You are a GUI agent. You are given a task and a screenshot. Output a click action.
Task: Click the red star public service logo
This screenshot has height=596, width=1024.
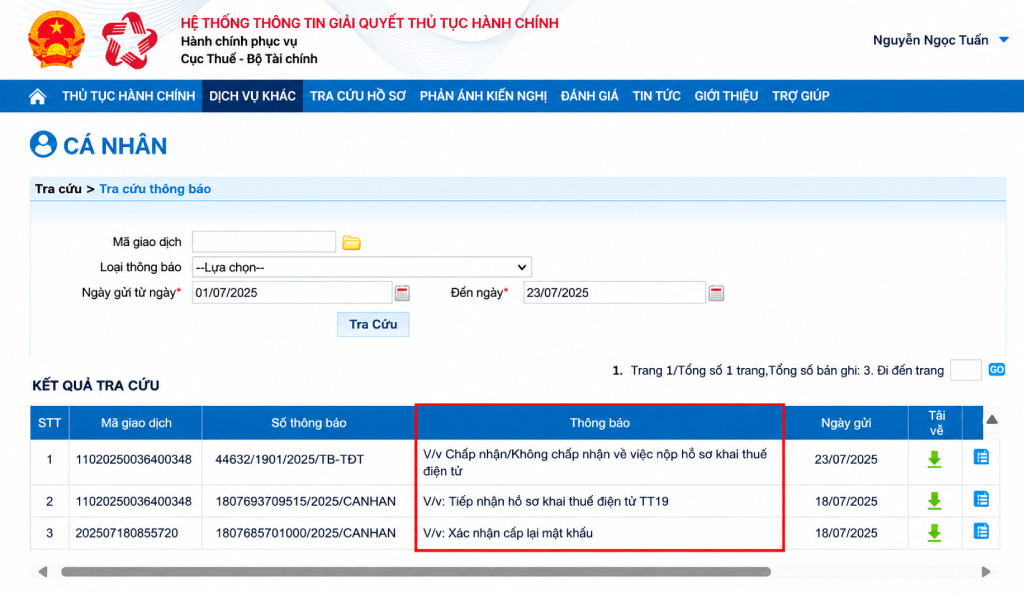coord(130,40)
